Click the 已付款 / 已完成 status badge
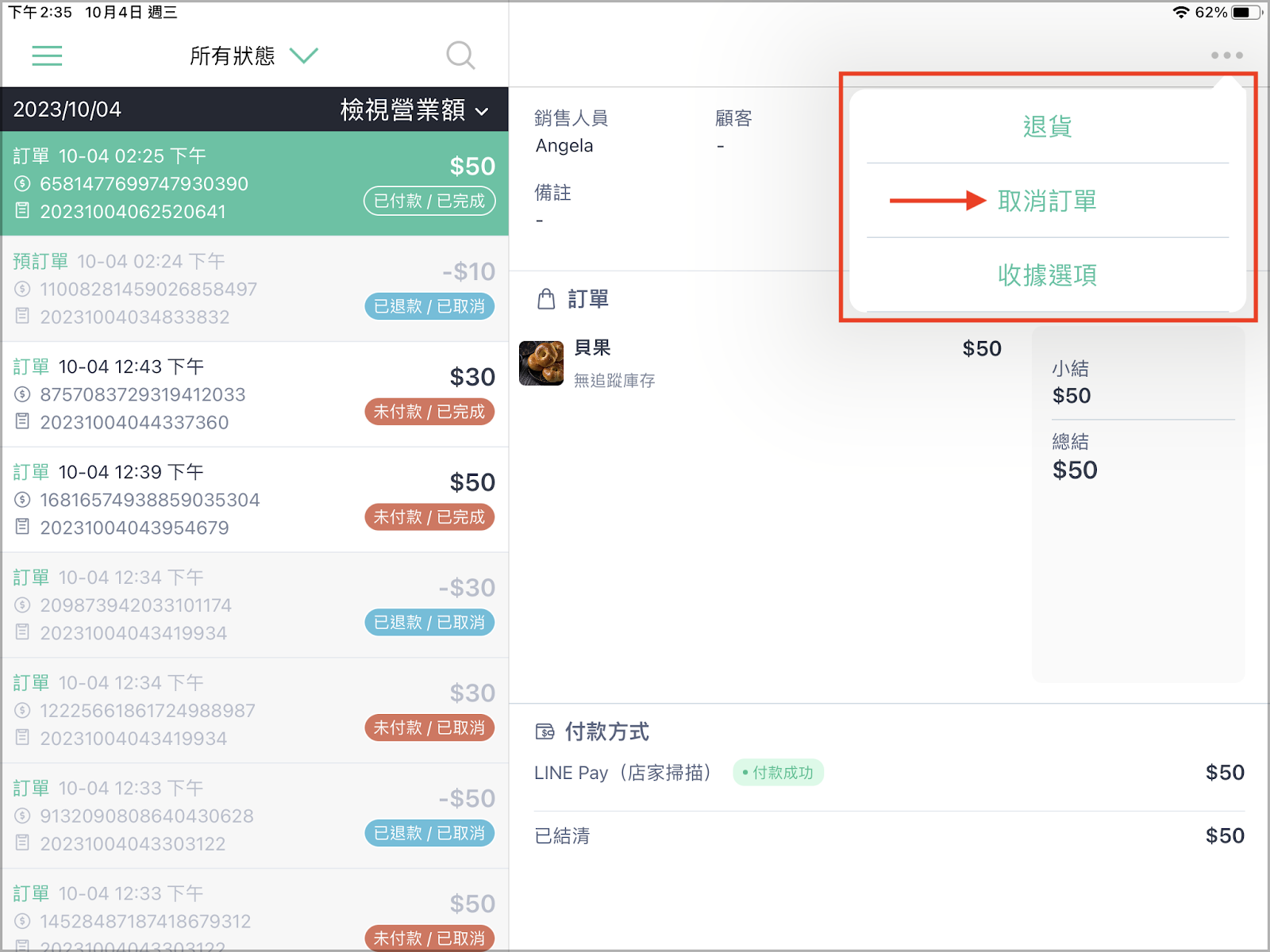The height and width of the screenshot is (952, 1270). (x=429, y=201)
